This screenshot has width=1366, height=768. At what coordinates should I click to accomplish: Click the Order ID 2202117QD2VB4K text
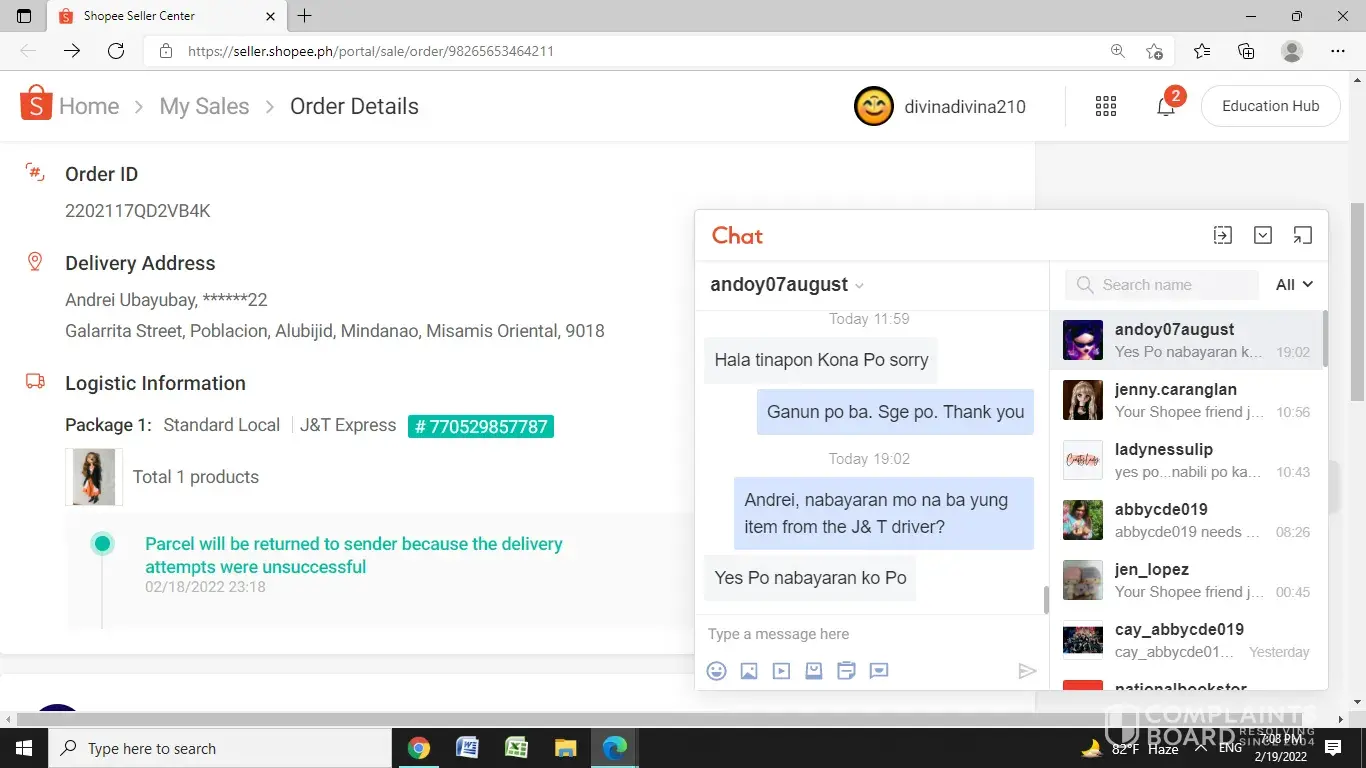click(138, 211)
